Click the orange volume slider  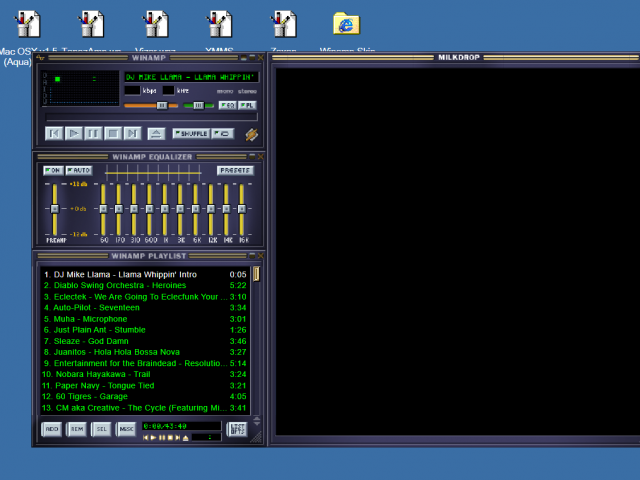tap(151, 106)
